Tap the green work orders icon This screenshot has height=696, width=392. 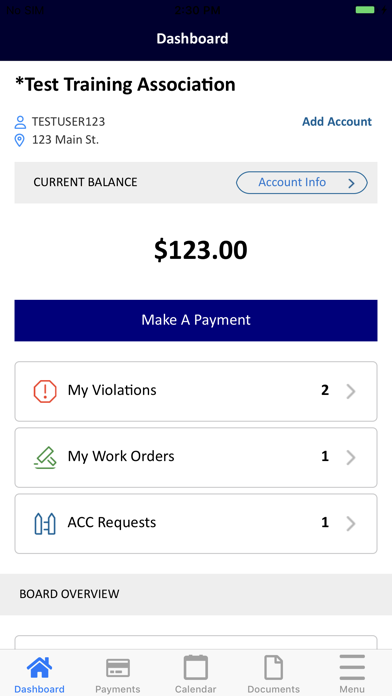(x=45, y=457)
